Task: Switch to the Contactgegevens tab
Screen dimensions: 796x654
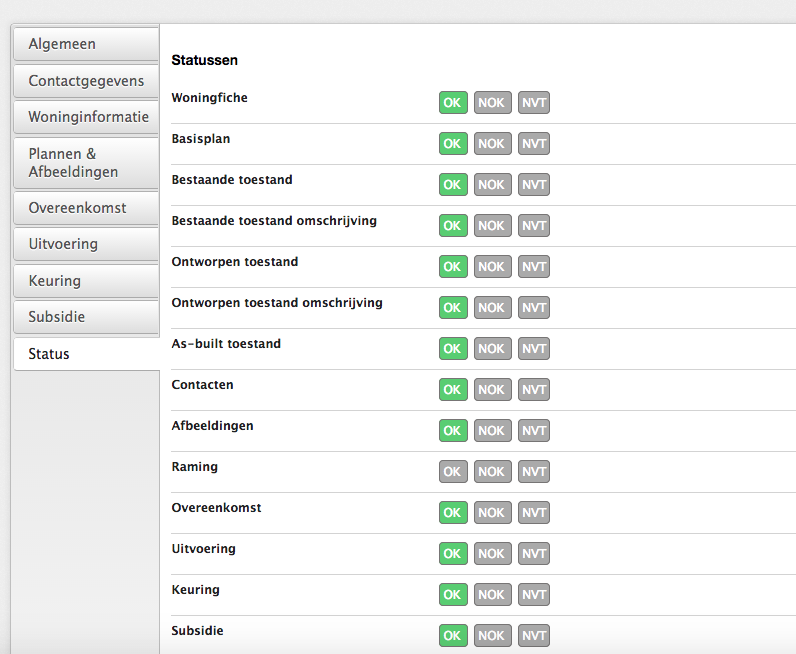Action: click(x=85, y=81)
